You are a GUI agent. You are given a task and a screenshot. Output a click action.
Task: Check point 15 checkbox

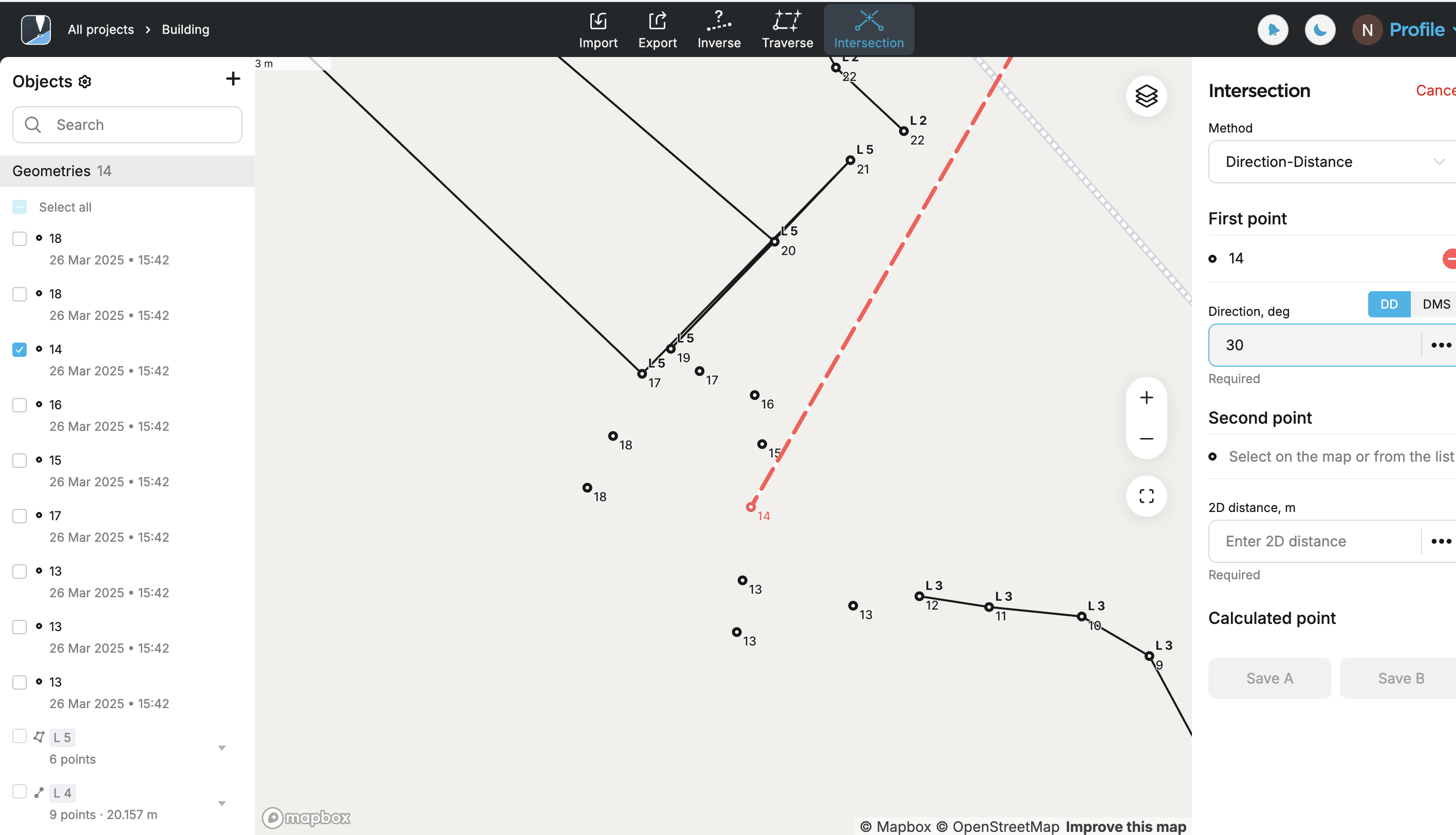point(20,461)
